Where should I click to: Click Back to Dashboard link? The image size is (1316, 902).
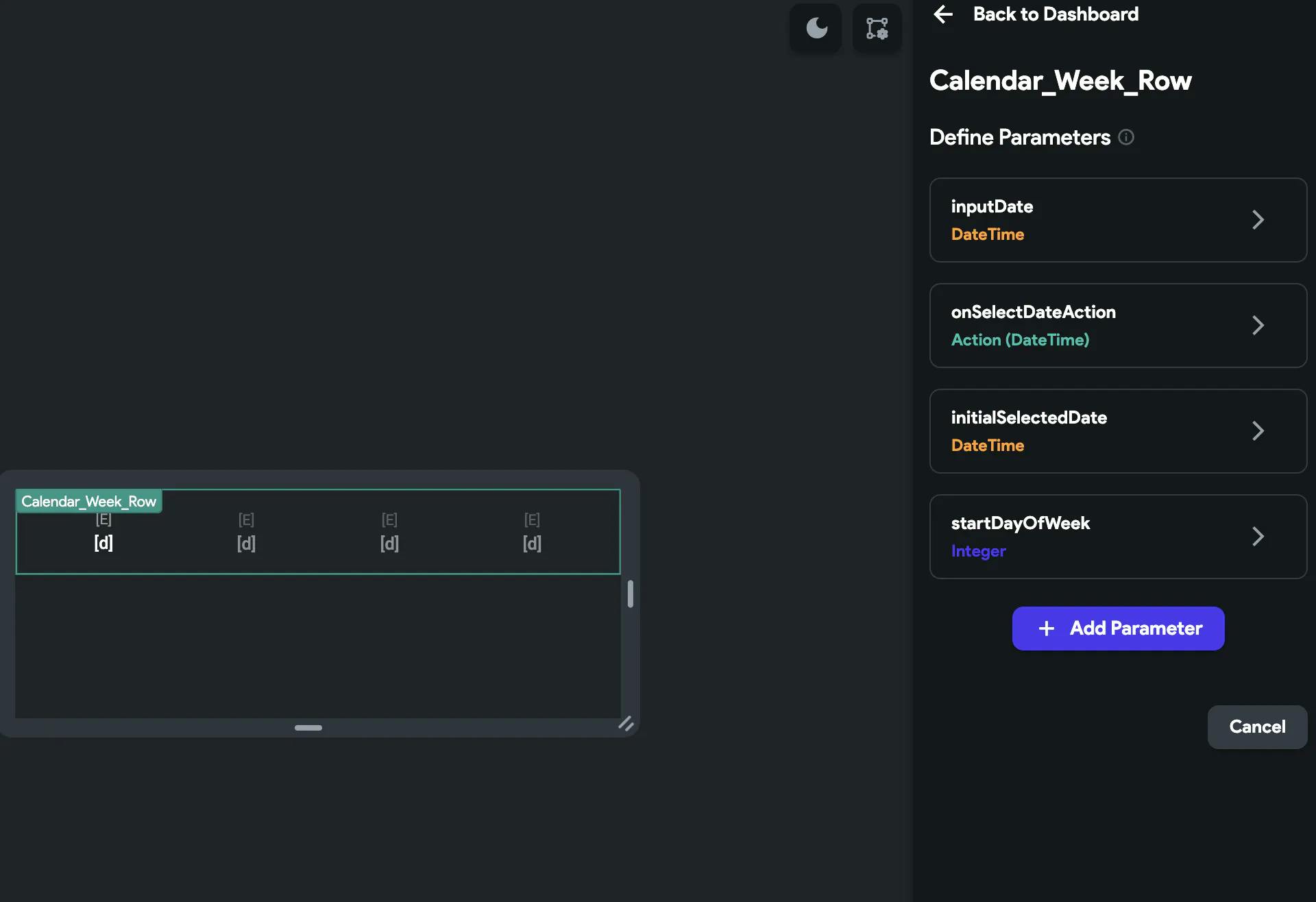(x=1055, y=14)
